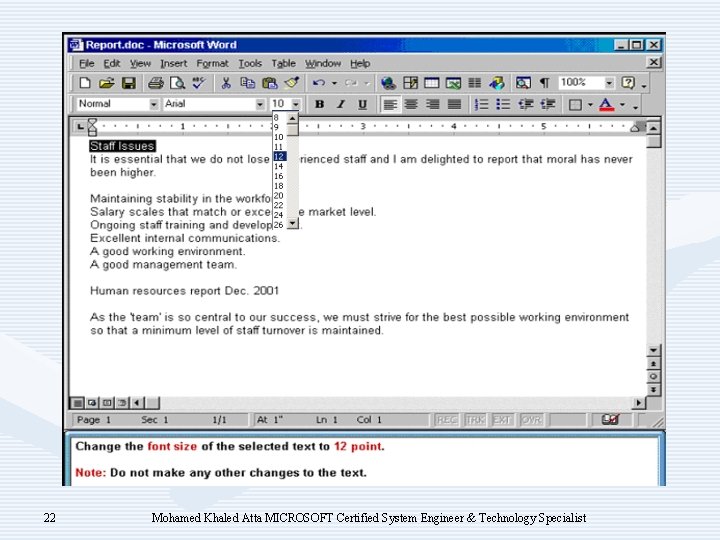
Task: Click the Insert Hyperlink globe icon
Action: pyautogui.click(x=388, y=83)
